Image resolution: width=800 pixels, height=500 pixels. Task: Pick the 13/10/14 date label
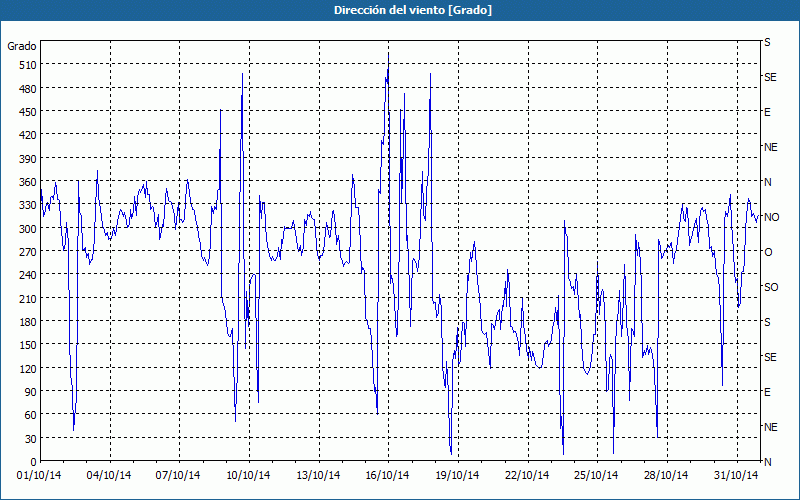coord(318,476)
